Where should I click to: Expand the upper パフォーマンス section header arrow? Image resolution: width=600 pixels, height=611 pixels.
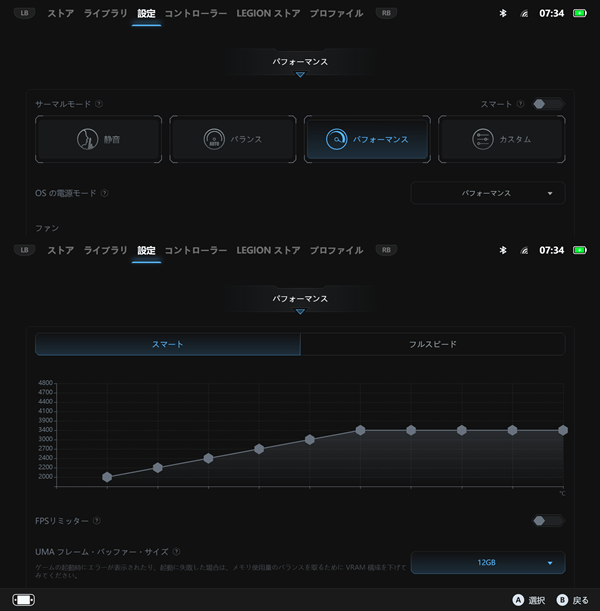[x=300, y=74]
